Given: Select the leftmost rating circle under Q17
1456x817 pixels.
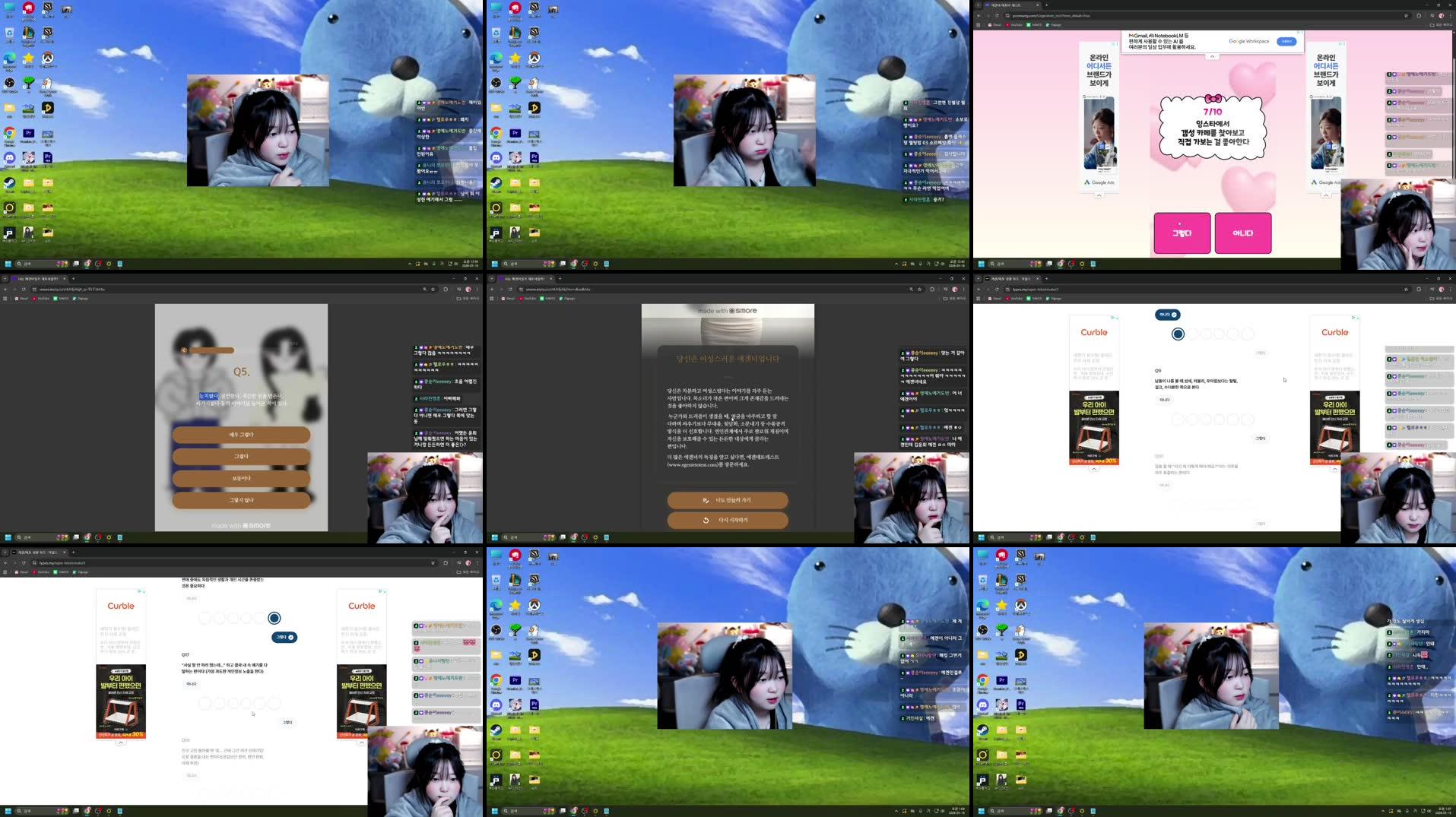Looking at the screenshot, I should click(204, 703).
